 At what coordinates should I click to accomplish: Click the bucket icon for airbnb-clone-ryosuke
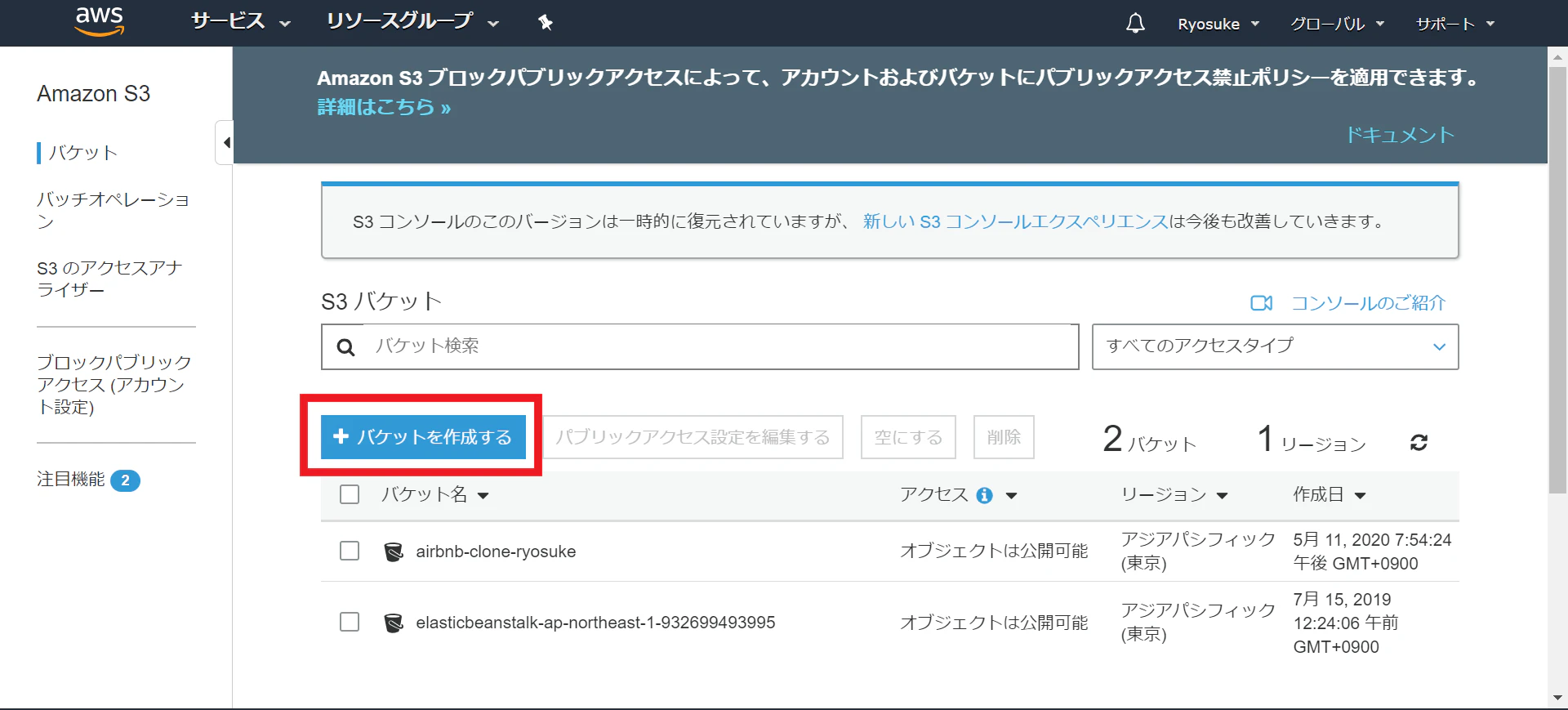(394, 551)
